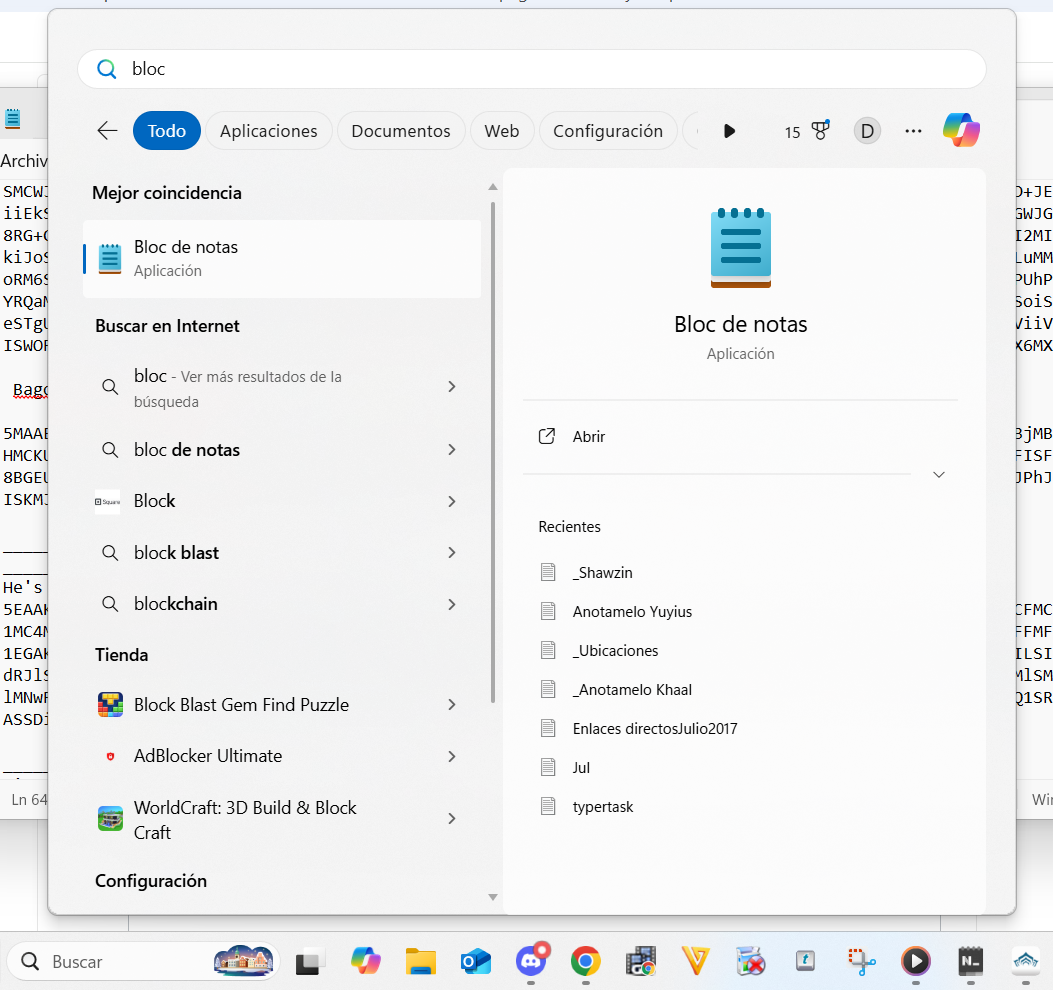Open the round play-button media player in taskbar
Screen dimensions: 1053x990
pos(916,962)
